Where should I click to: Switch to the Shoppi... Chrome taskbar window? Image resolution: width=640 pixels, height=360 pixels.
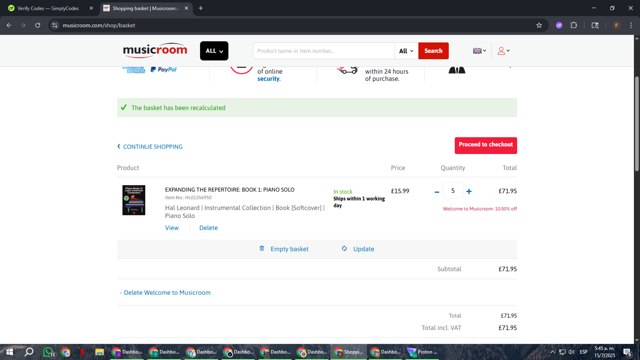point(348,352)
